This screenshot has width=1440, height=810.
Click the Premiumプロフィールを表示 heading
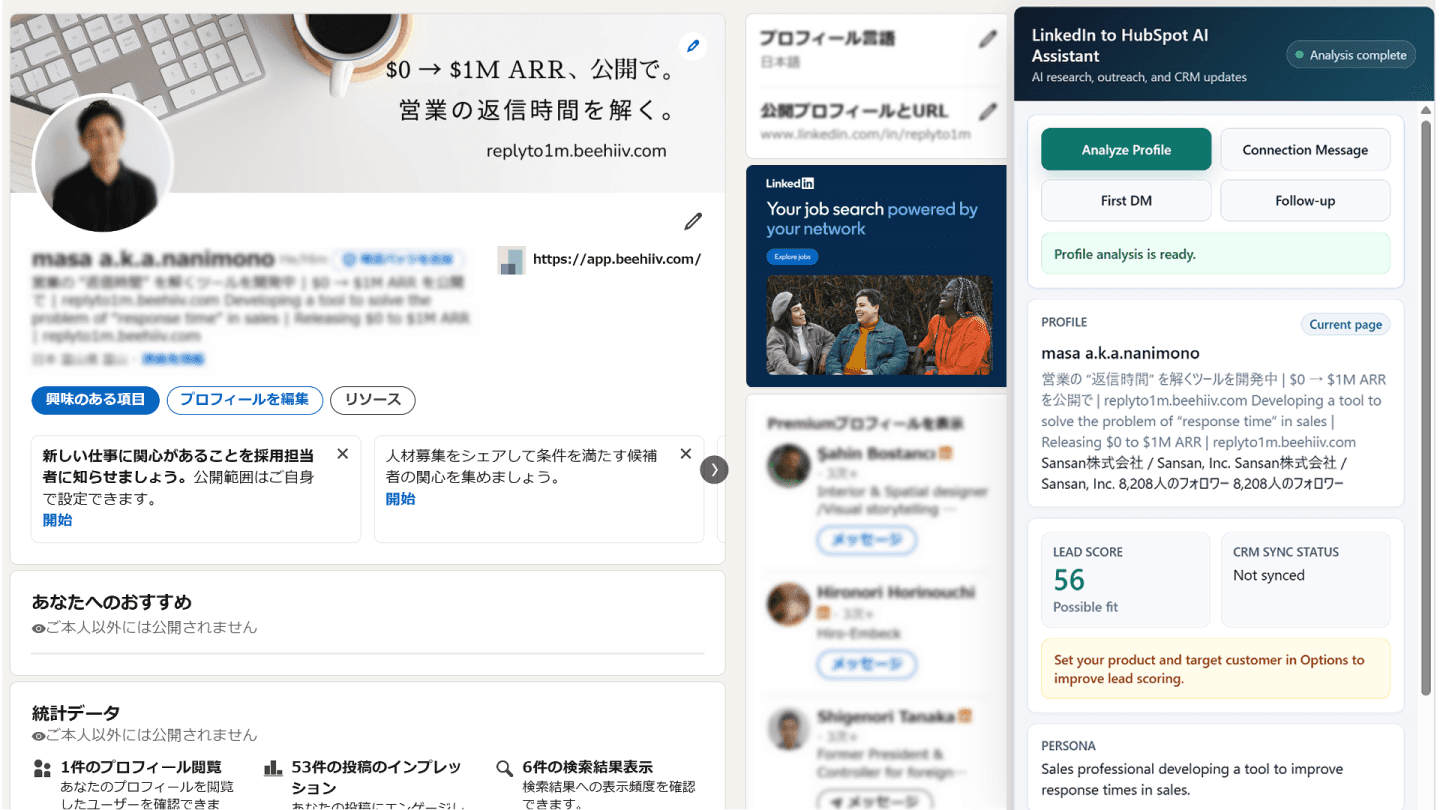pyautogui.click(x=865, y=424)
